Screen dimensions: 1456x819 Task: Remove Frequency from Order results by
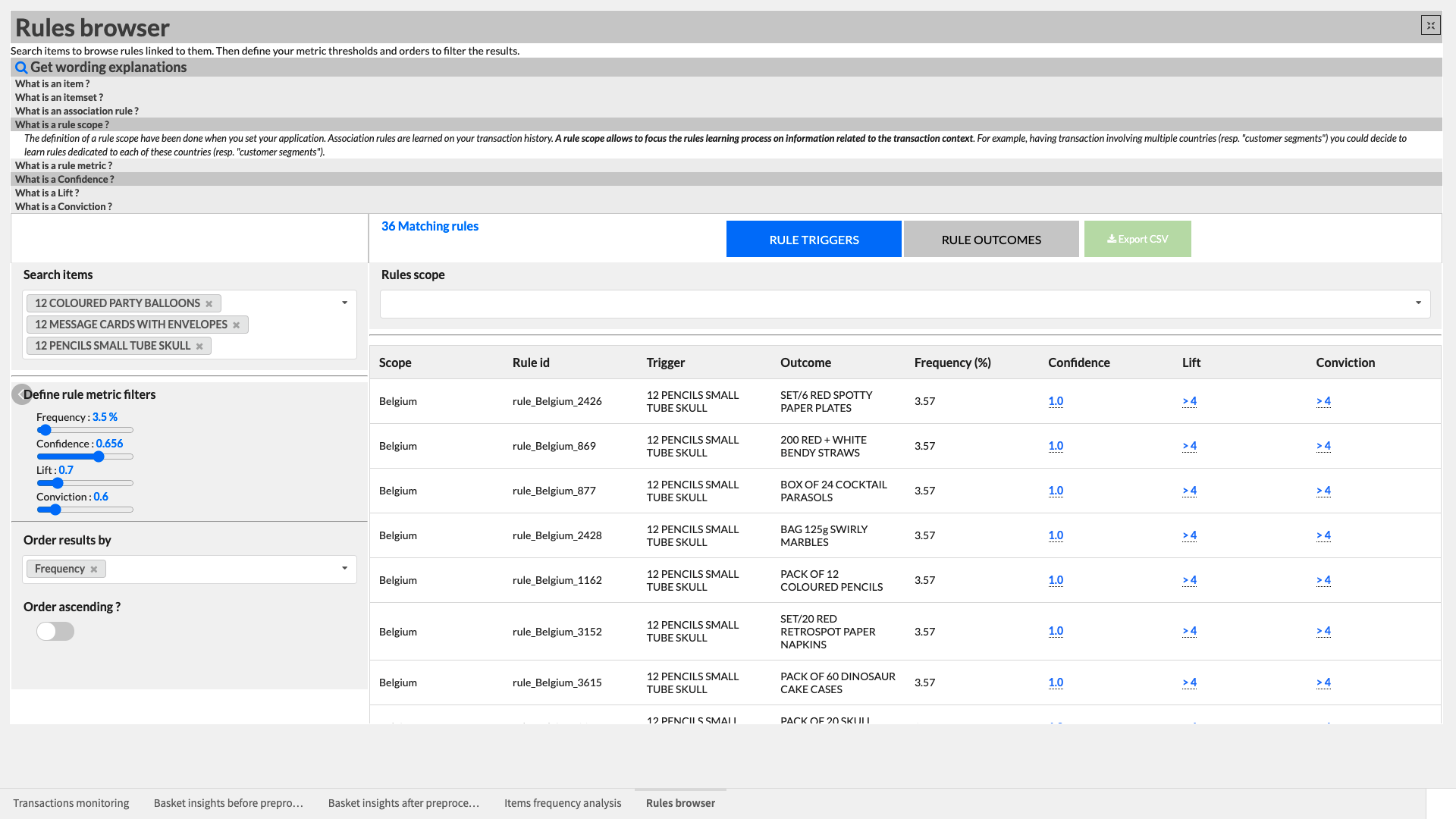pyautogui.click(x=94, y=568)
